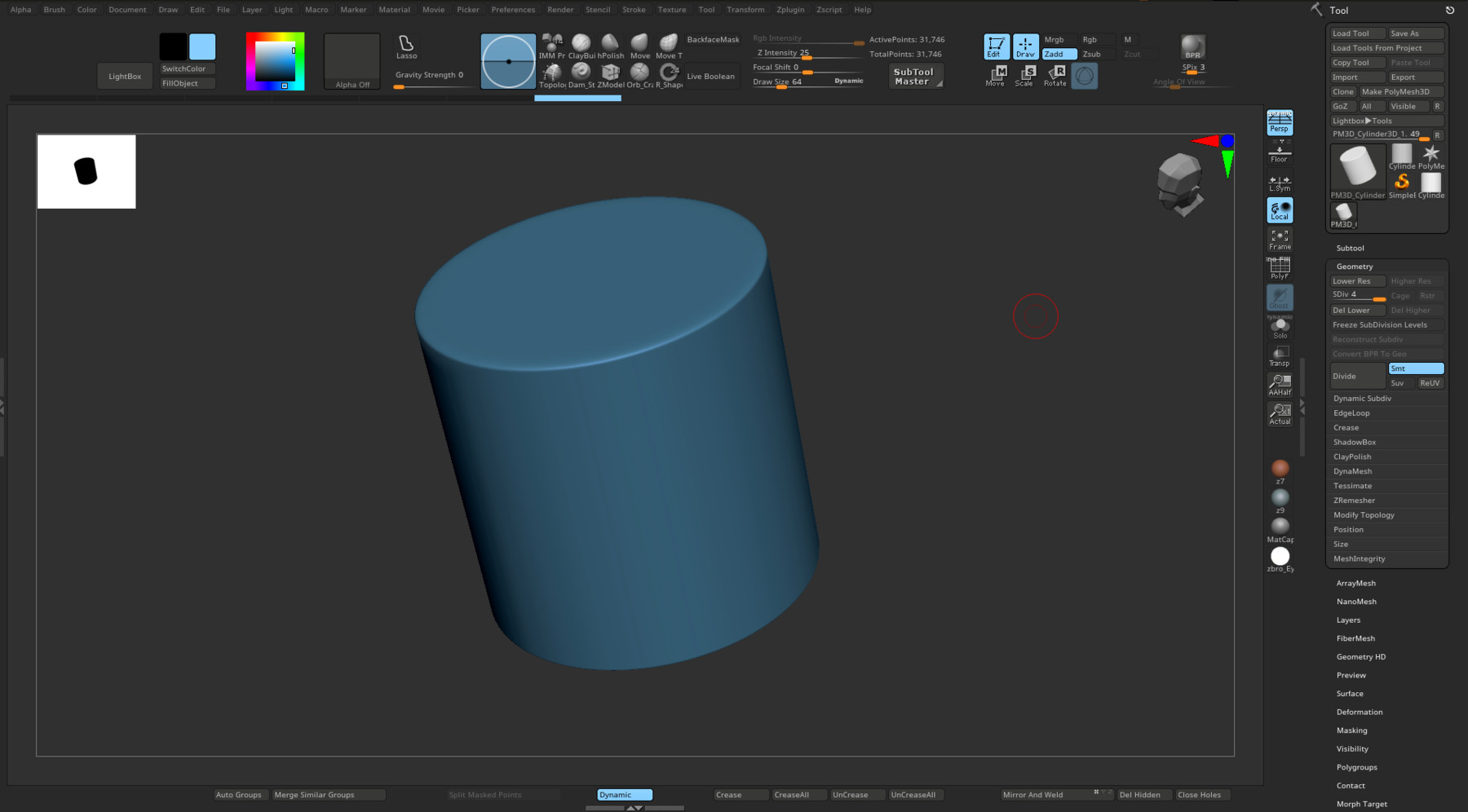Viewport: 1468px width, 812px height.
Task: Toggle Transp transparency mode
Action: [x=1279, y=354]
